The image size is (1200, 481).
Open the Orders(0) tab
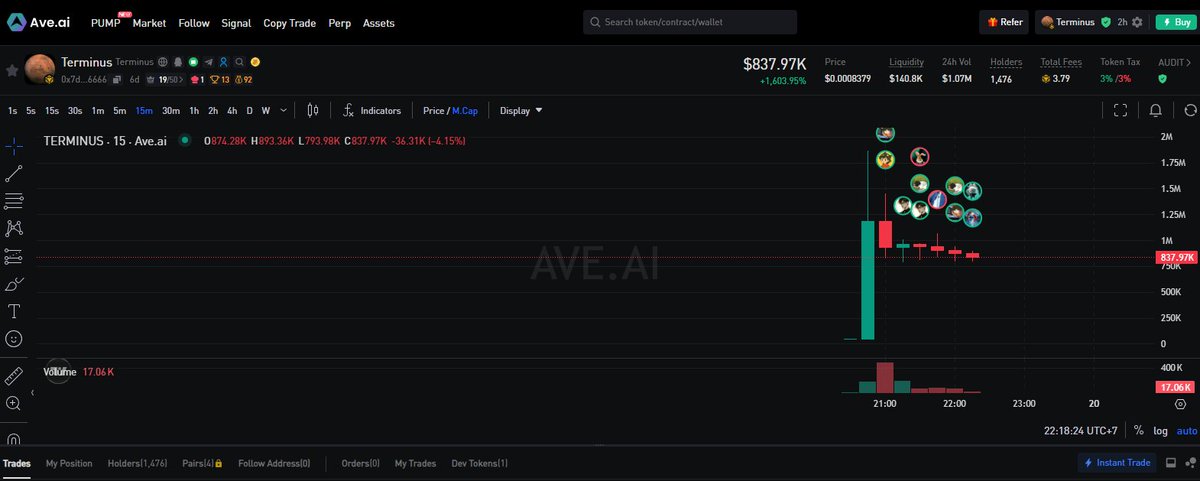[361, 463]
